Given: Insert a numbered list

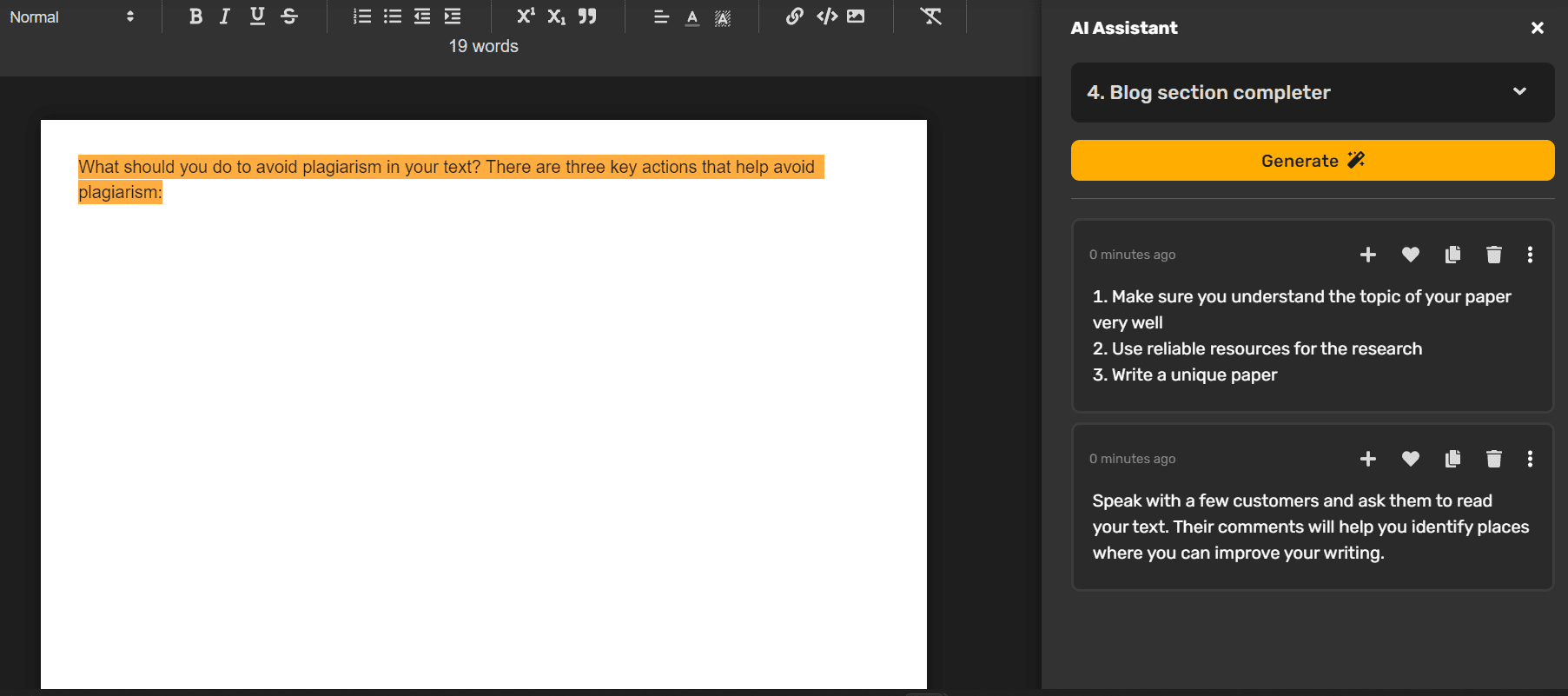Looking at the screenshot, I should tap(362, 17).
